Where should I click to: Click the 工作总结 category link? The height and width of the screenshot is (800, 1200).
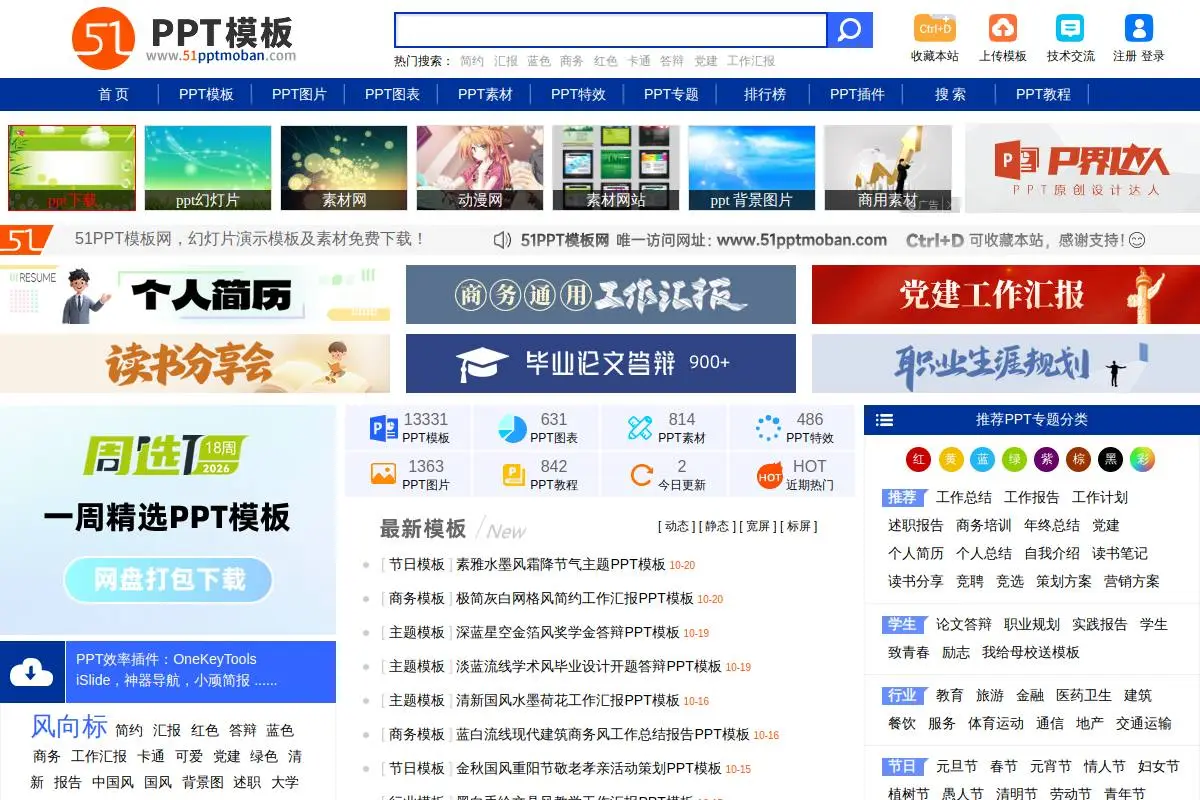click(964, 497)
